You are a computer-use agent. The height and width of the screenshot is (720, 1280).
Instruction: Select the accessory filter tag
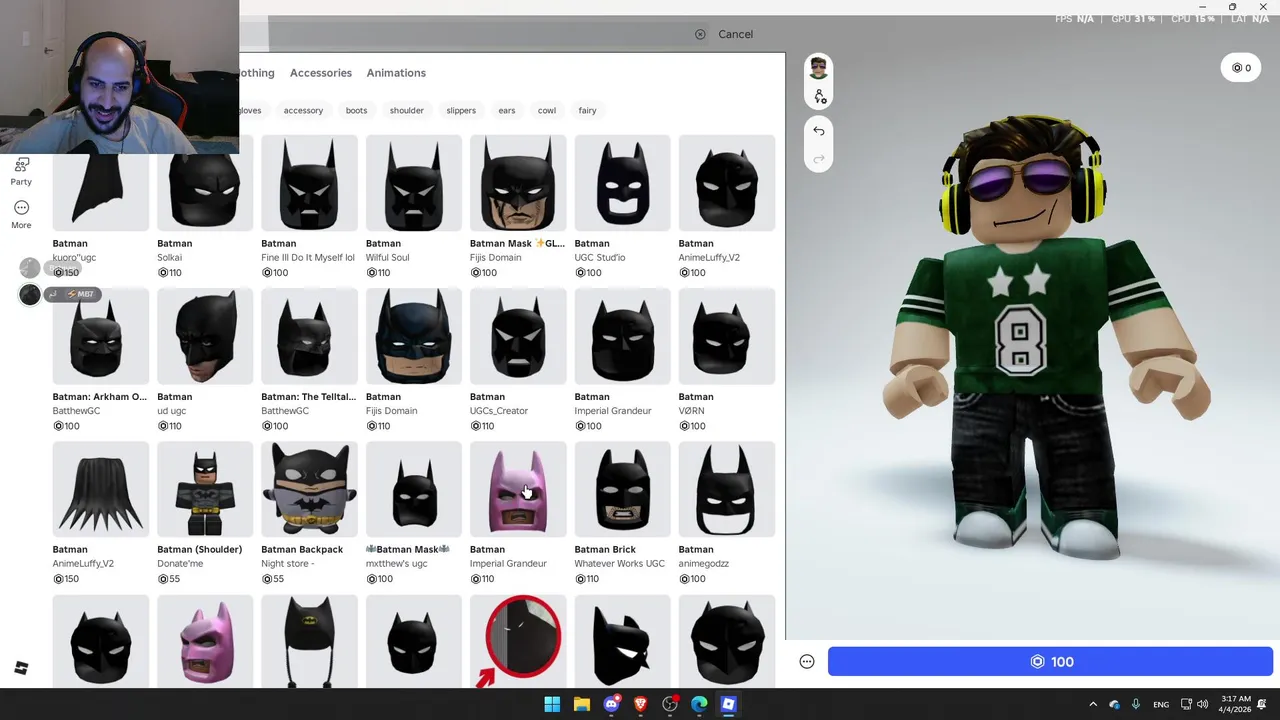tap(303, 111)
